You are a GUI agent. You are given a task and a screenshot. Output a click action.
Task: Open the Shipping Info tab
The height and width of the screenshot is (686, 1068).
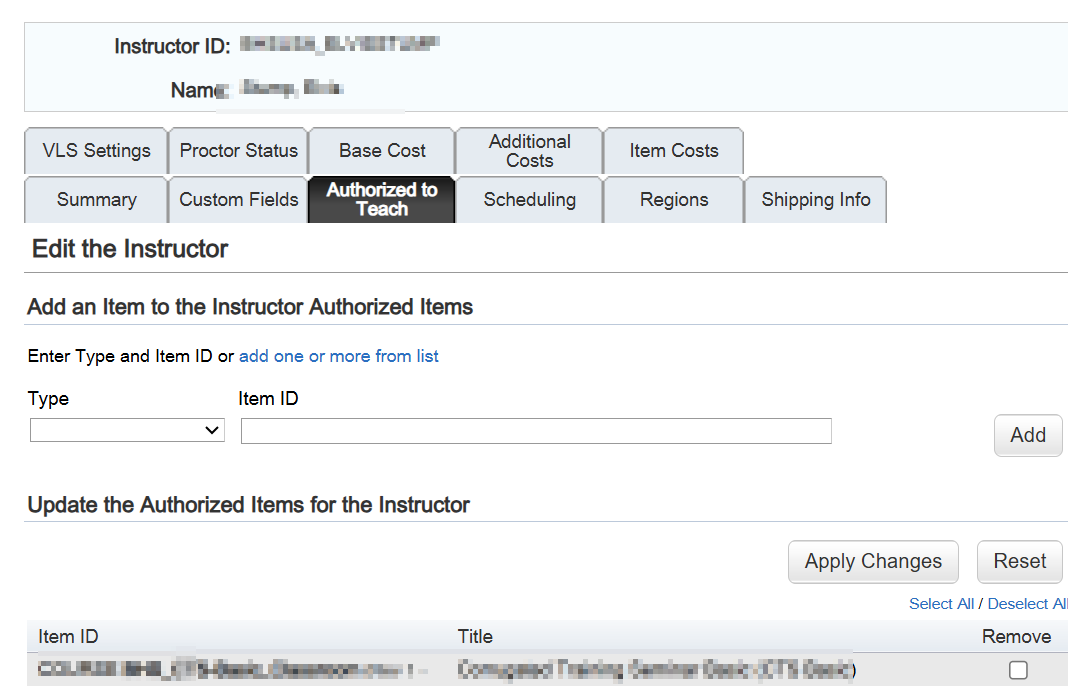815,200
